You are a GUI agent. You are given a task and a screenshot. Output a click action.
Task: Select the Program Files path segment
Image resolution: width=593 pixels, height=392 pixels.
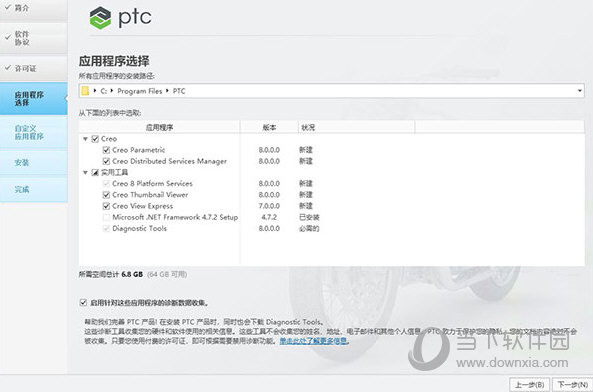[140, 91]
